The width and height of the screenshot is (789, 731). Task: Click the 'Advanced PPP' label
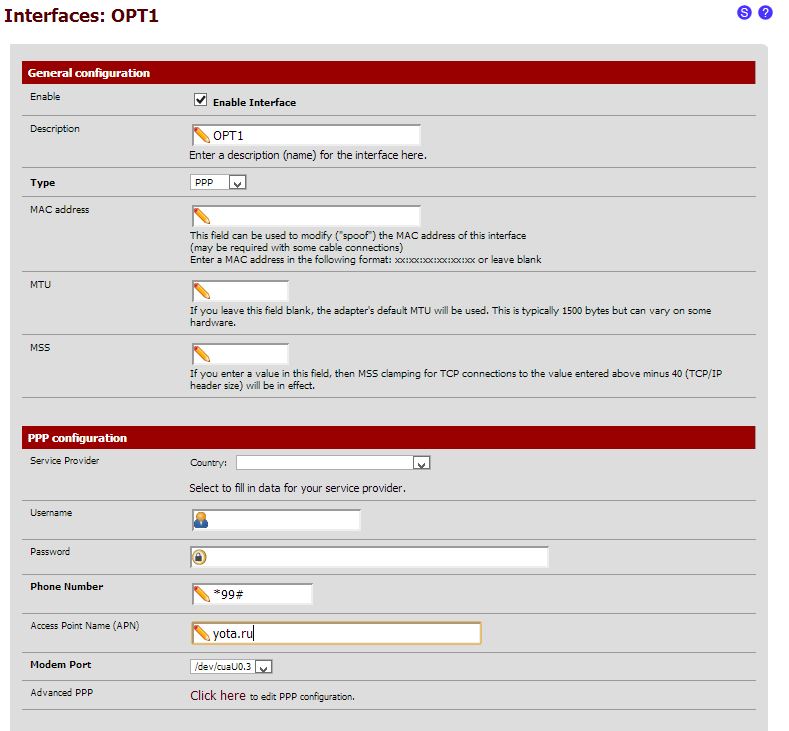[x=61, y=692]
